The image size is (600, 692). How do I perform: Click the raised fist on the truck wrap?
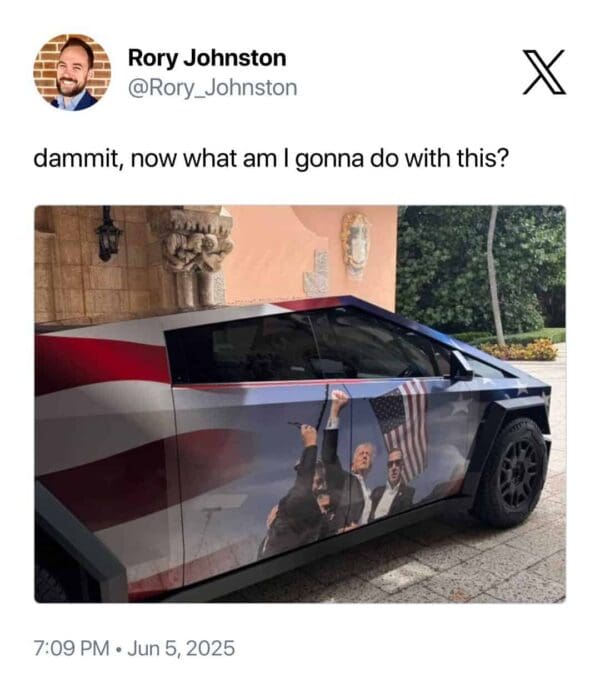click(340, 398)
